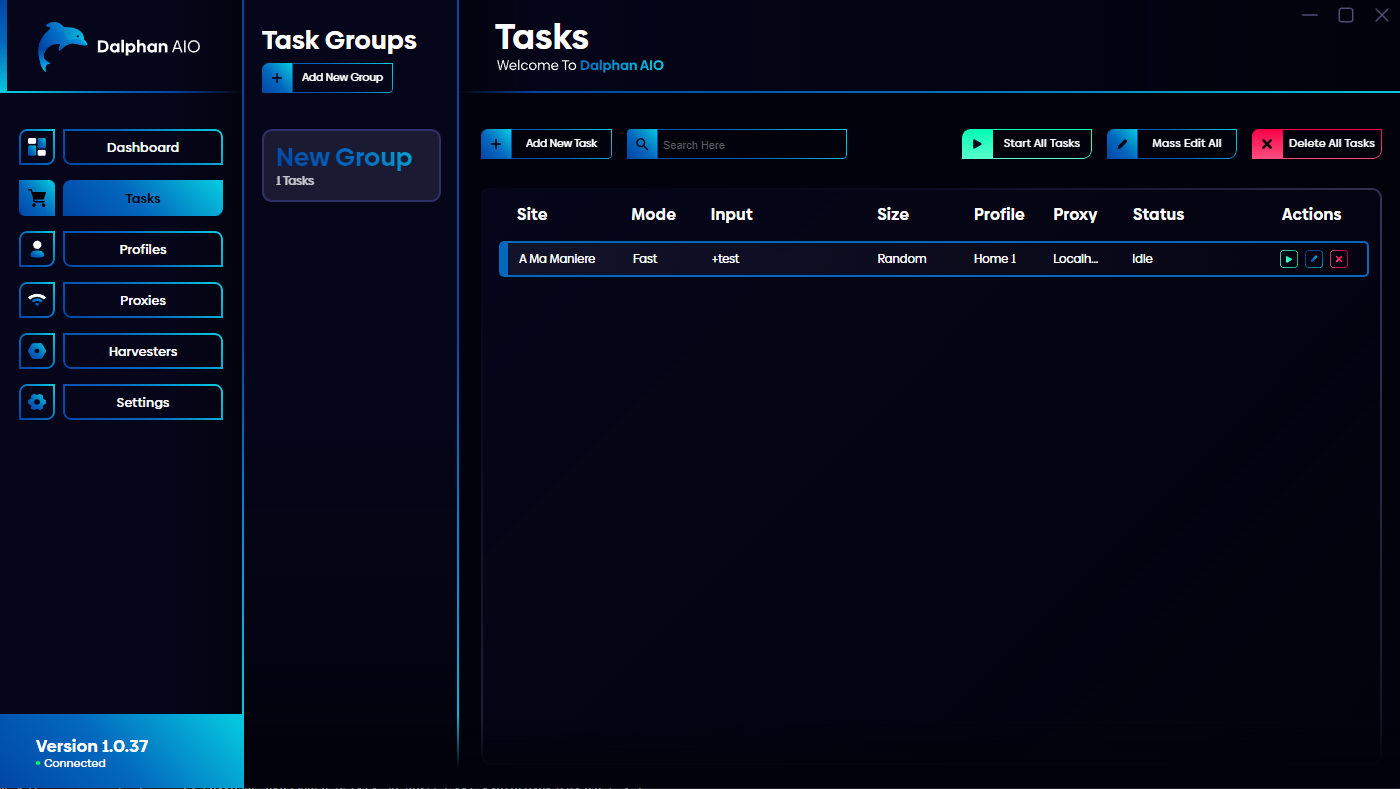Open Mass Edit All
This screenshot has height=789, width=1400.
(1171, 144)
